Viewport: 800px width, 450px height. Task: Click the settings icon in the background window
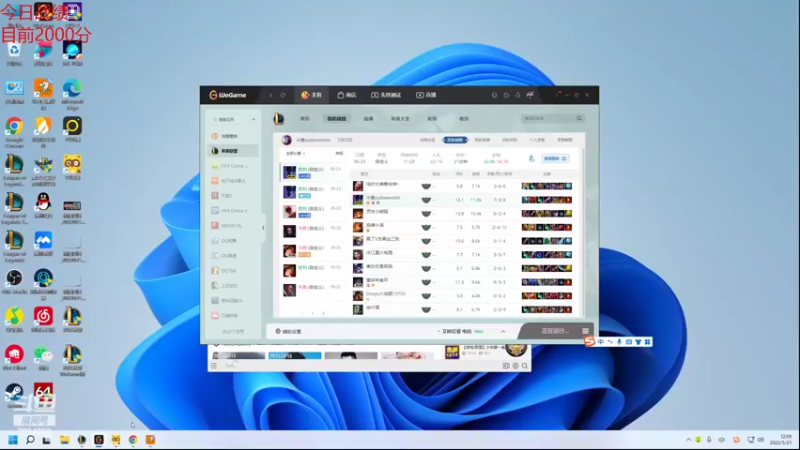tap(515, 366)
